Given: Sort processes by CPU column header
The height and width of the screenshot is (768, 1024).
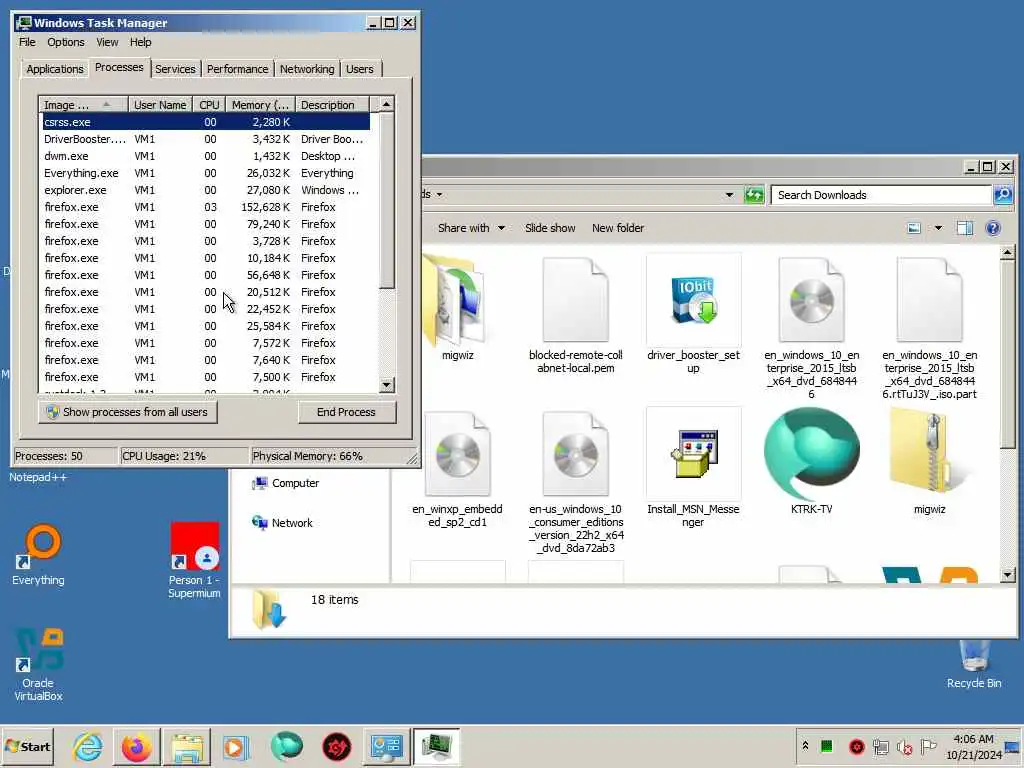Looking at the screenshot, I should (210, 105).
